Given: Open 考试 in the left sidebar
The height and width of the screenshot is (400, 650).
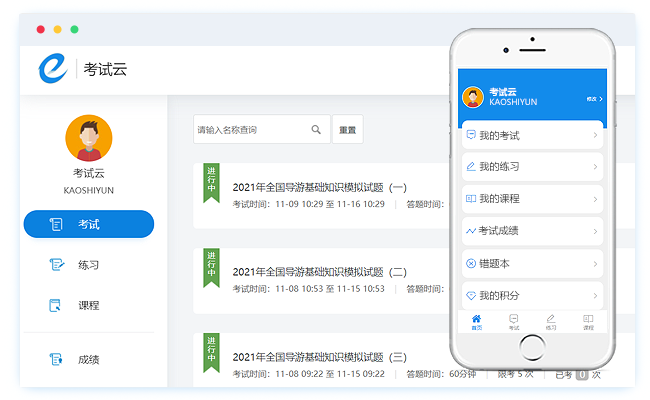Looking at the screenshot, I should [88, 224].
